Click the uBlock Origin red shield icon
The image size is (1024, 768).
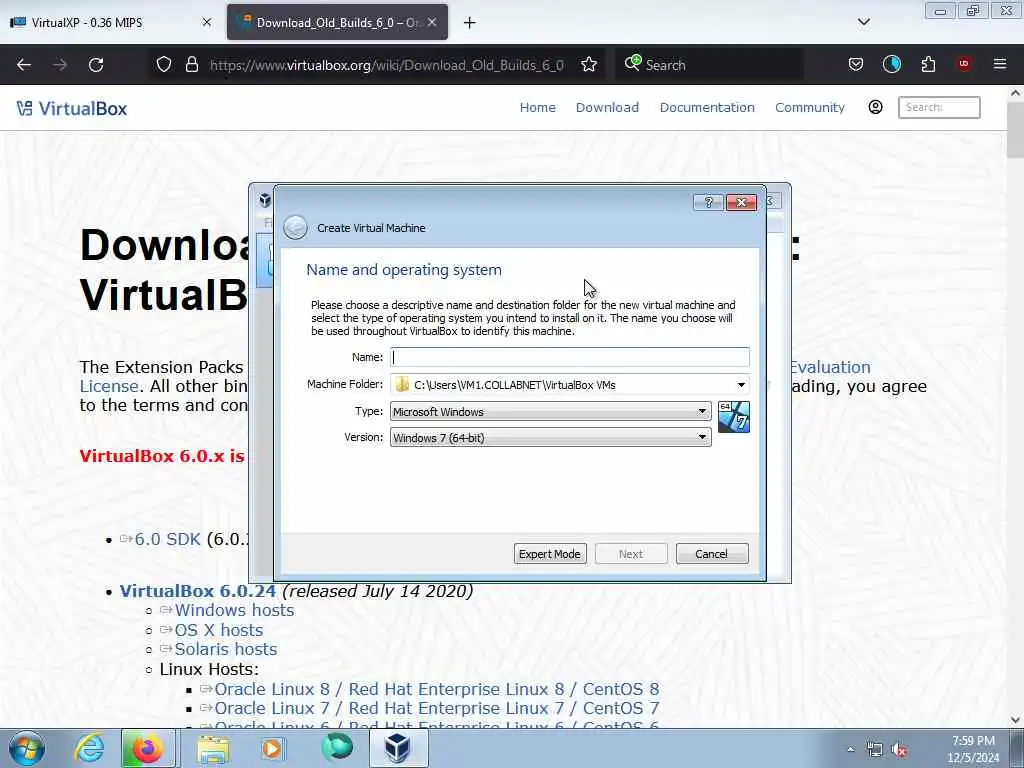click(964, 64)
